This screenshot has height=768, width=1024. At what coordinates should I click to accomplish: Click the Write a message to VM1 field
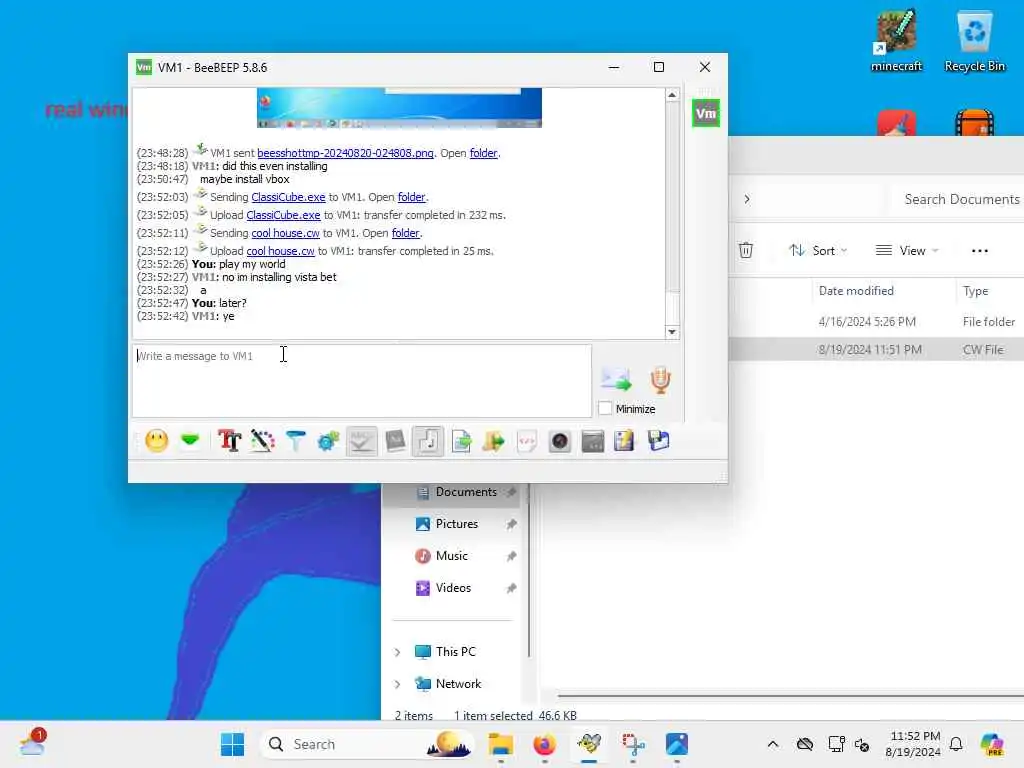point(362,381)
